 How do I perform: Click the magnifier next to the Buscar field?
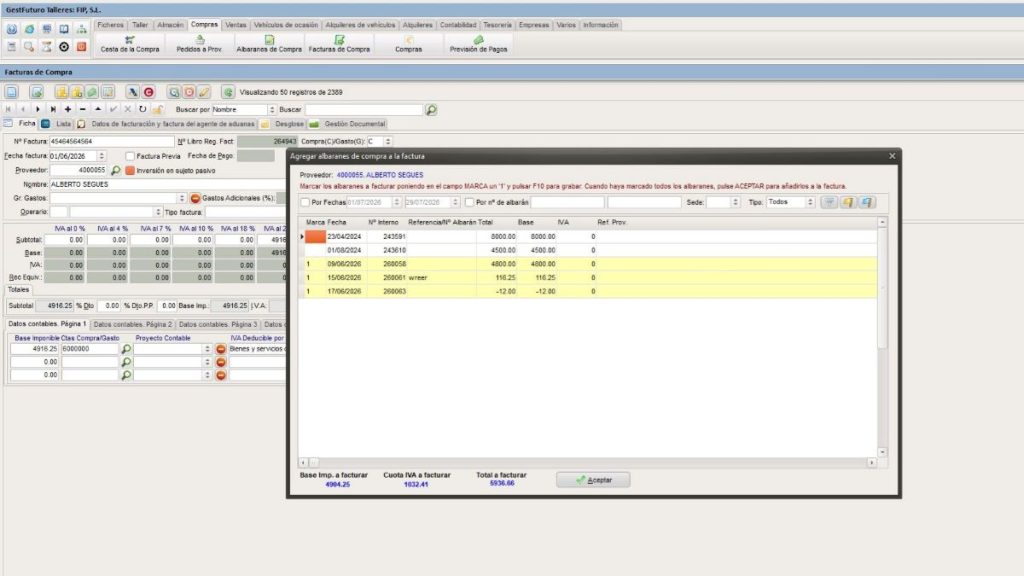(x=431, y=110)
